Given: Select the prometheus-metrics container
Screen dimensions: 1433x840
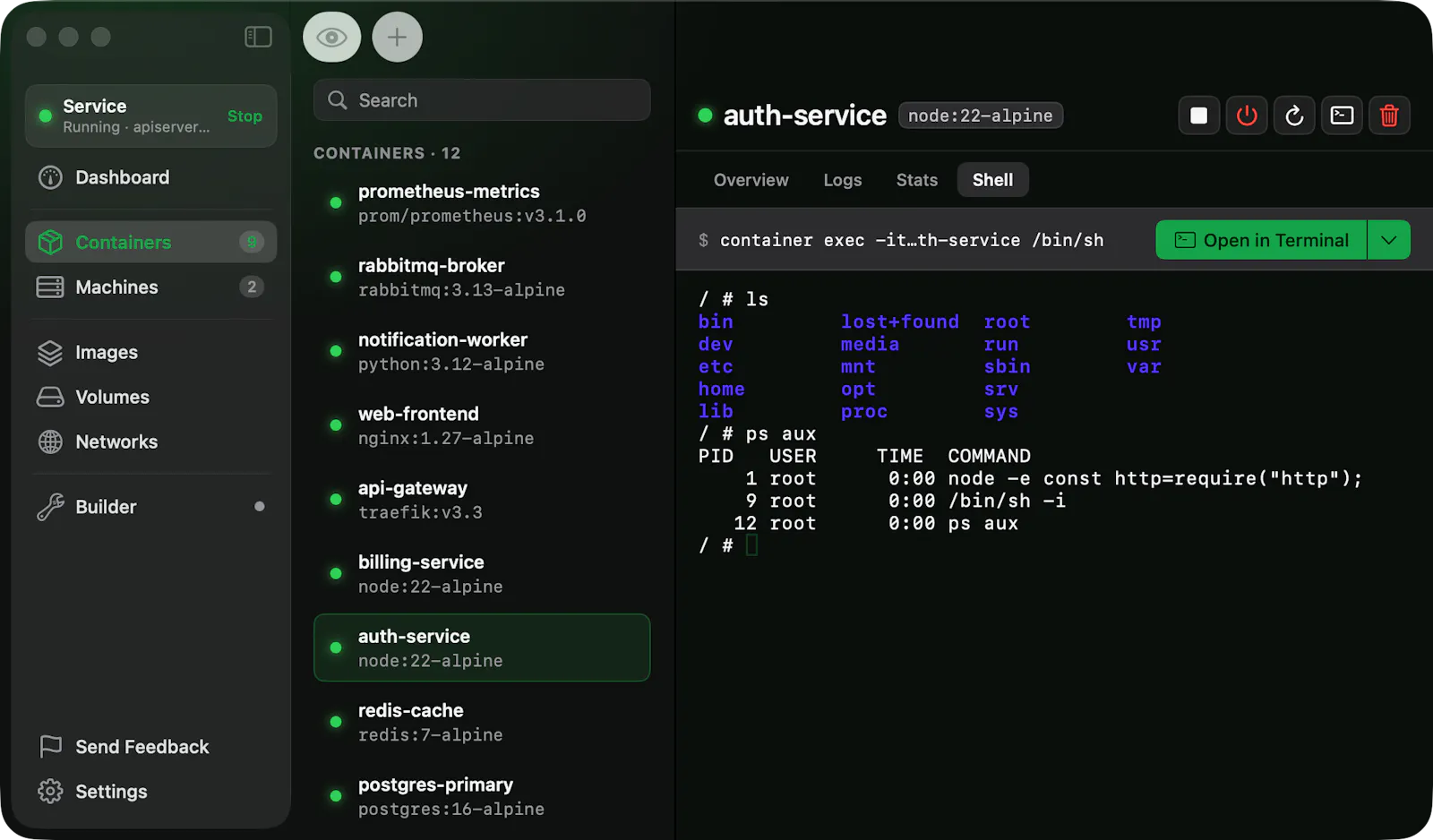Looking at the screenshot, I should 482,203.
